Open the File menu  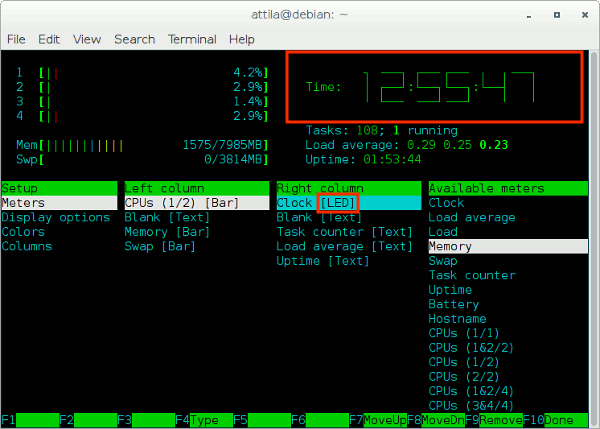(x=16, y=39)
